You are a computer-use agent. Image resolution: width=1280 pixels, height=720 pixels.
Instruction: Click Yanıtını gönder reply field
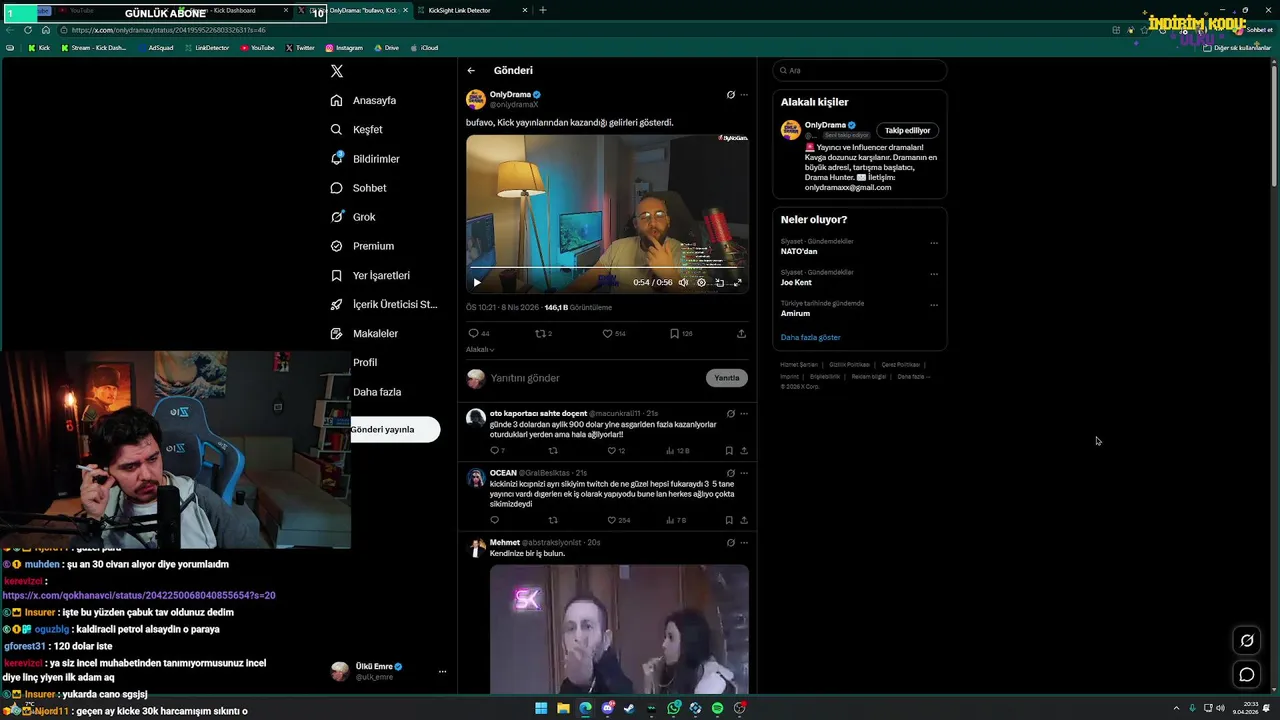[x=595, y=378]
